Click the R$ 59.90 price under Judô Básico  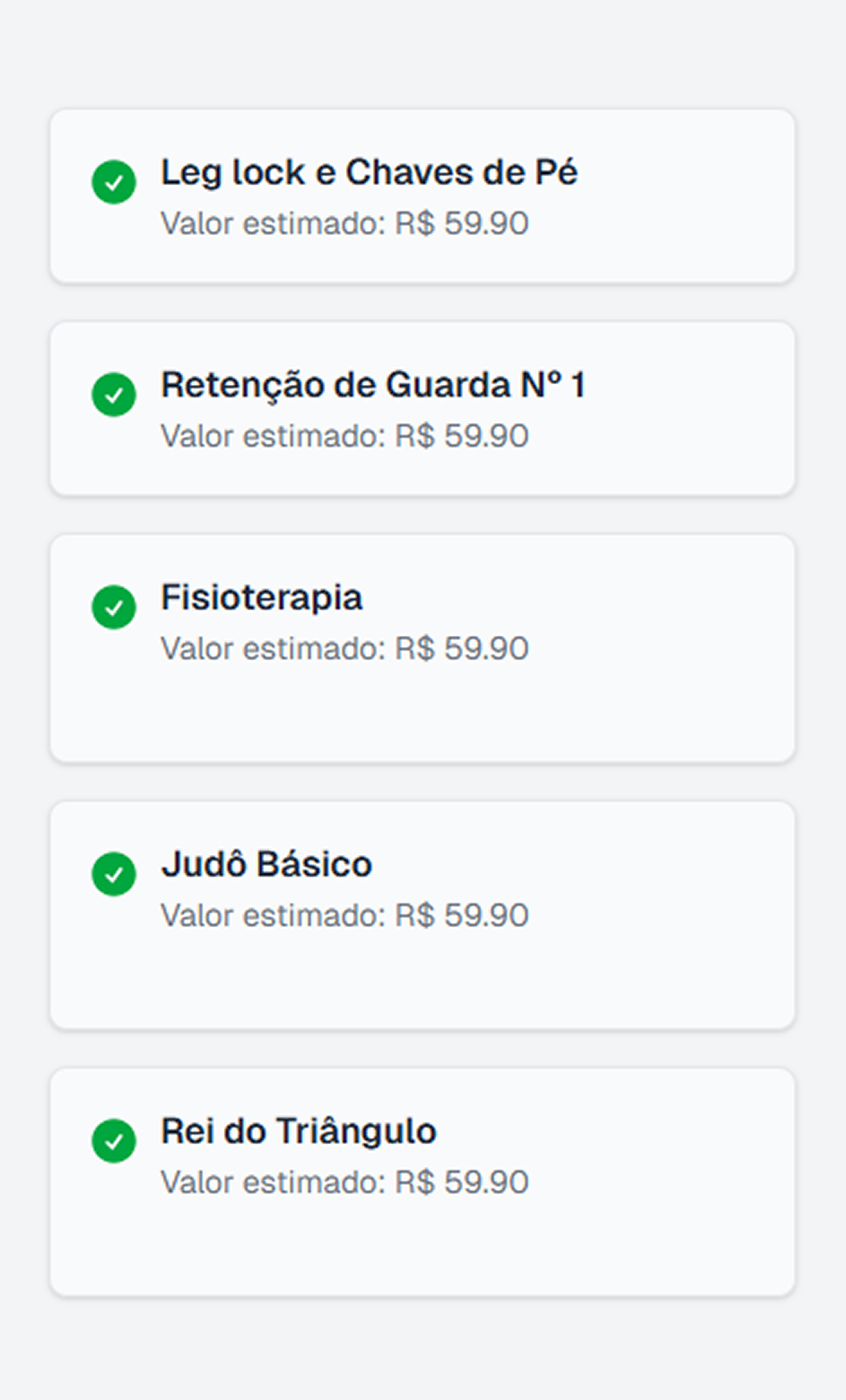[461, 915]
